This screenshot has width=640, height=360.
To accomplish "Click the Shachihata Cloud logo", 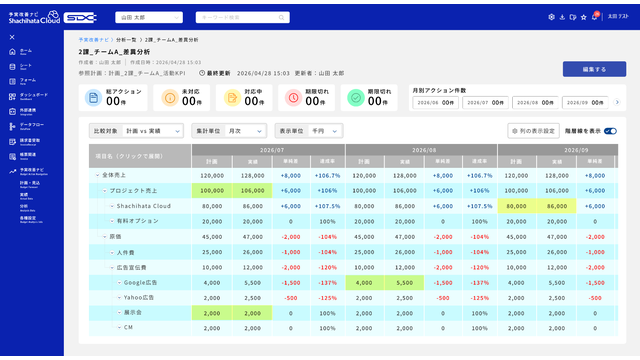I will 34,17.
